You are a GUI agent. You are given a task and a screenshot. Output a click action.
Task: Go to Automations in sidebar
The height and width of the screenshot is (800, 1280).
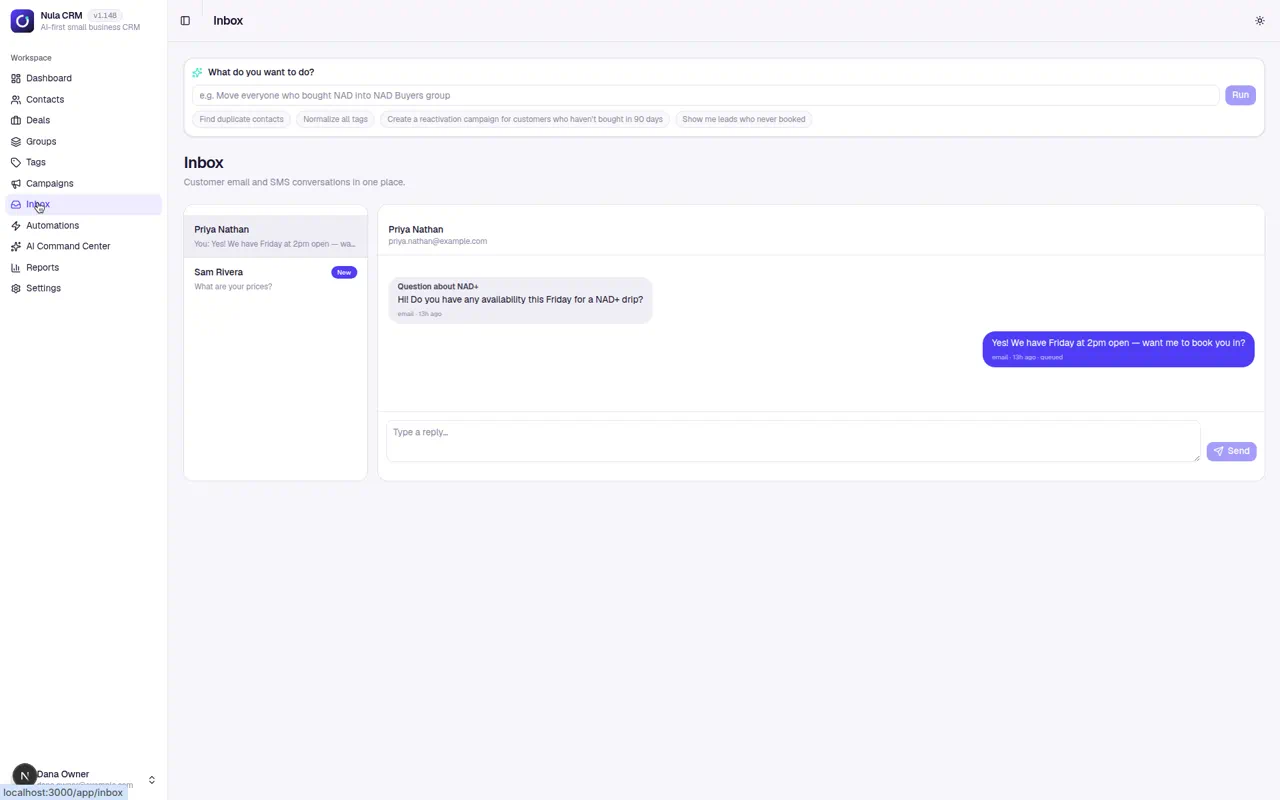[x=84, y=225]
